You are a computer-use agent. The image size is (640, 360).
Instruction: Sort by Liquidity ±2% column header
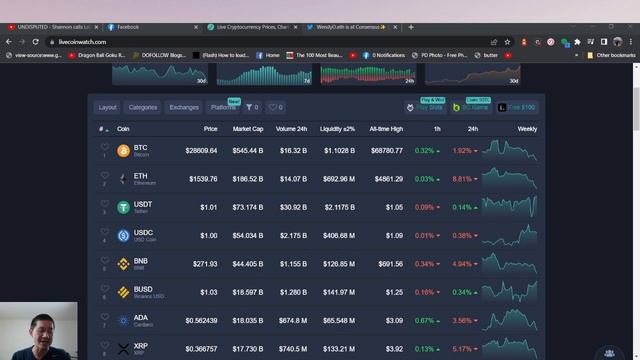(x=337, y=129)
